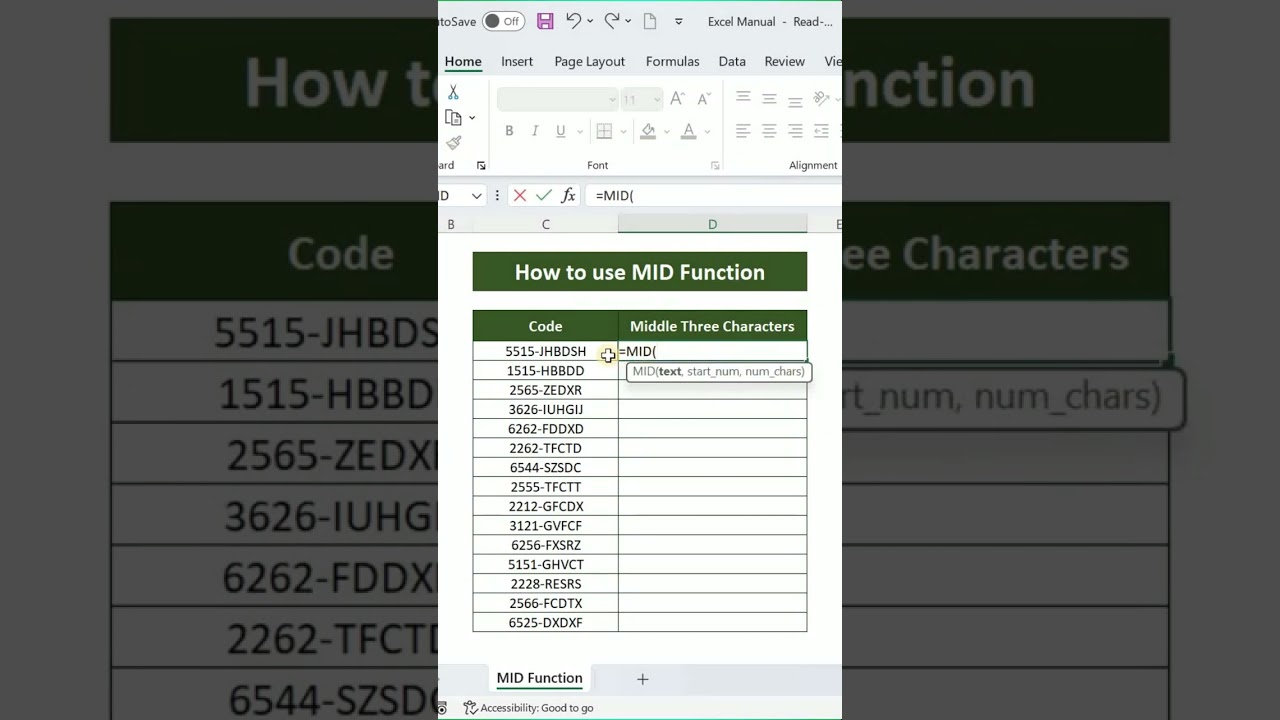The image size is (1280, 720).
Task: Click the Middle Align icon
Action: (769, 98)
